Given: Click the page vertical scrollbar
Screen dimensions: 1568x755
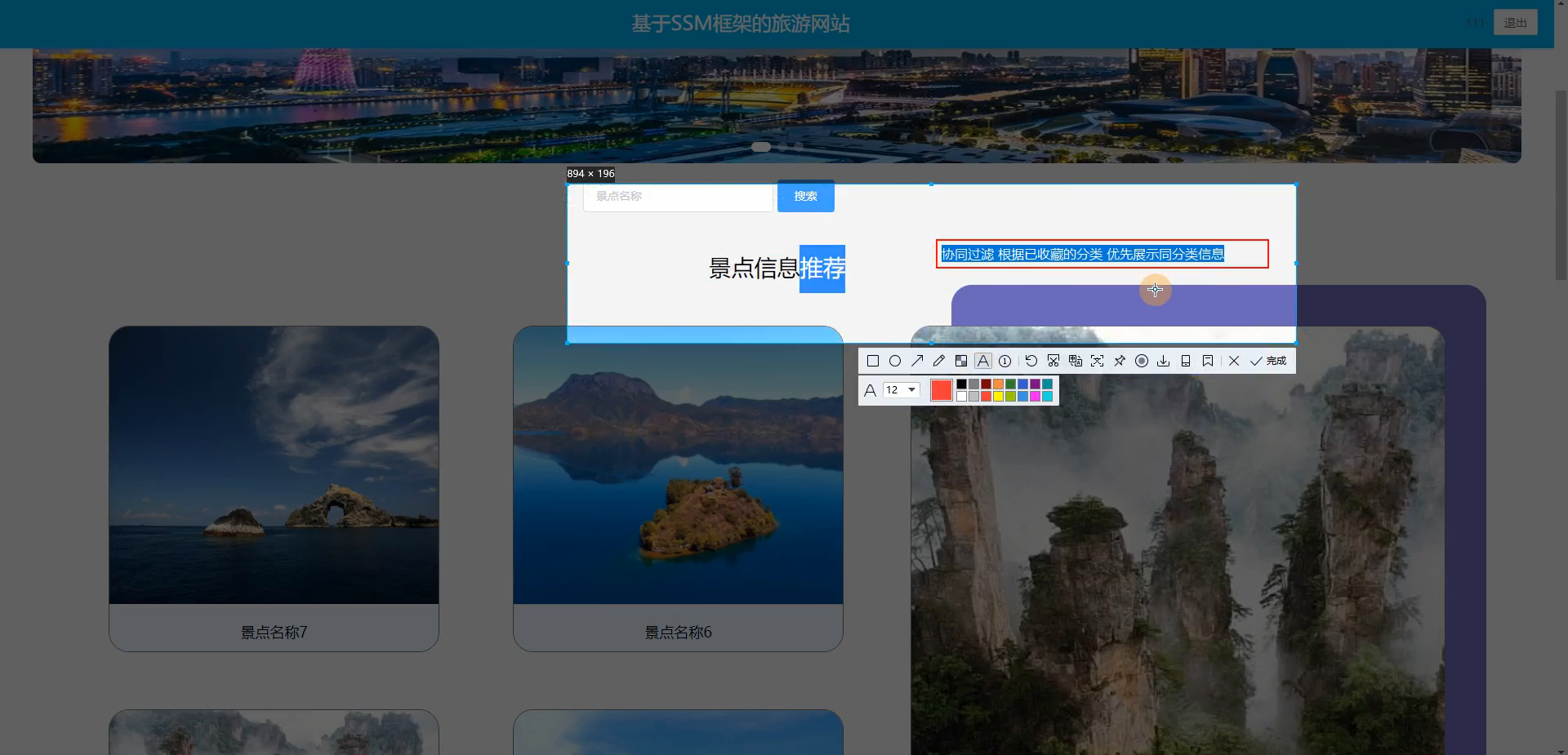Looking at the screenshot, I should point(1561,184).
